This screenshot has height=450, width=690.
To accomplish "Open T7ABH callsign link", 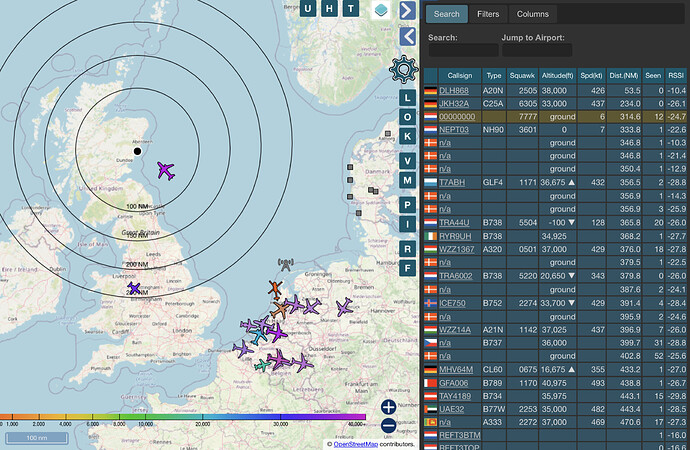I will [x=452, y=182].
